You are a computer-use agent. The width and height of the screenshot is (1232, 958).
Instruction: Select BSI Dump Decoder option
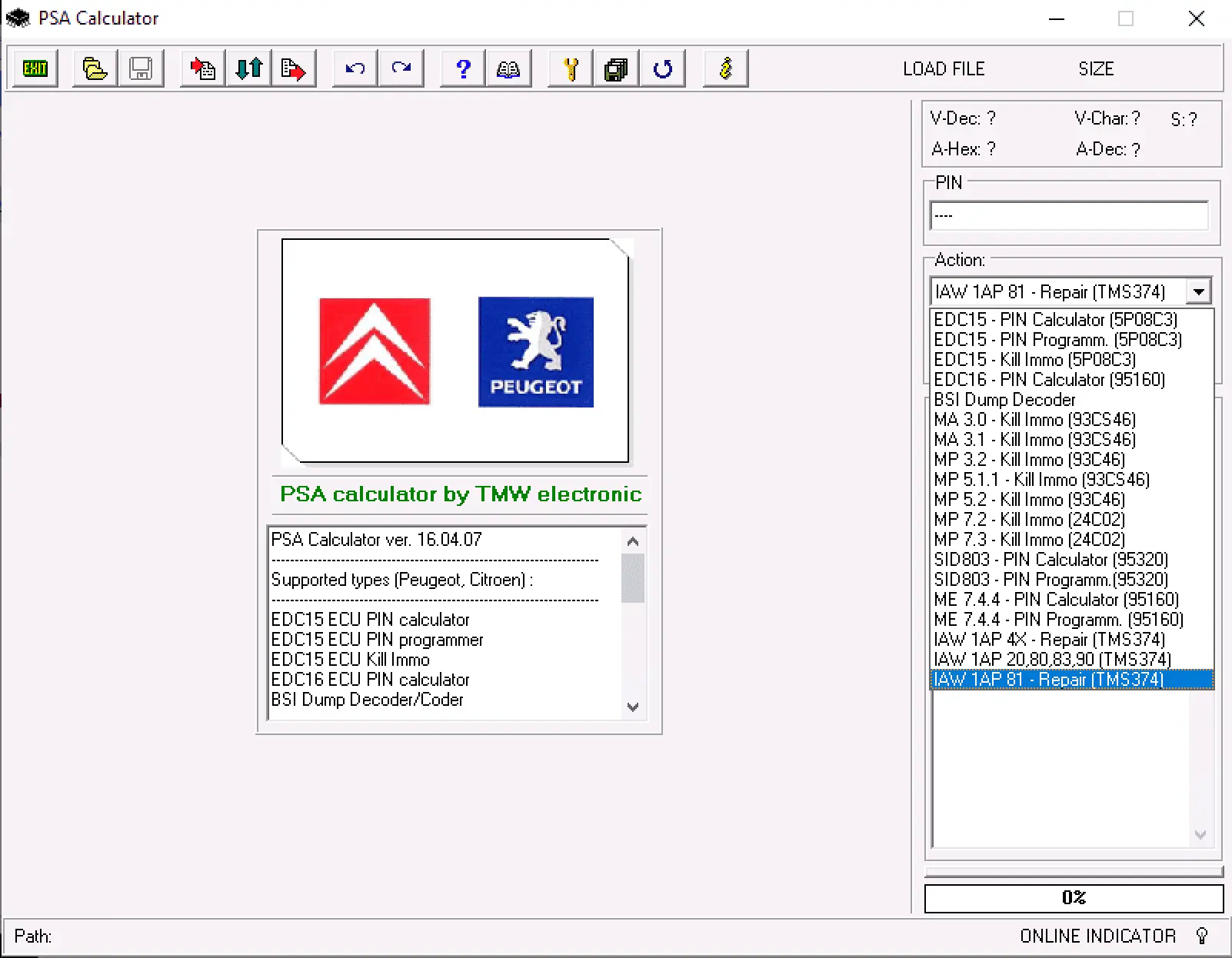coord(1071,399)
